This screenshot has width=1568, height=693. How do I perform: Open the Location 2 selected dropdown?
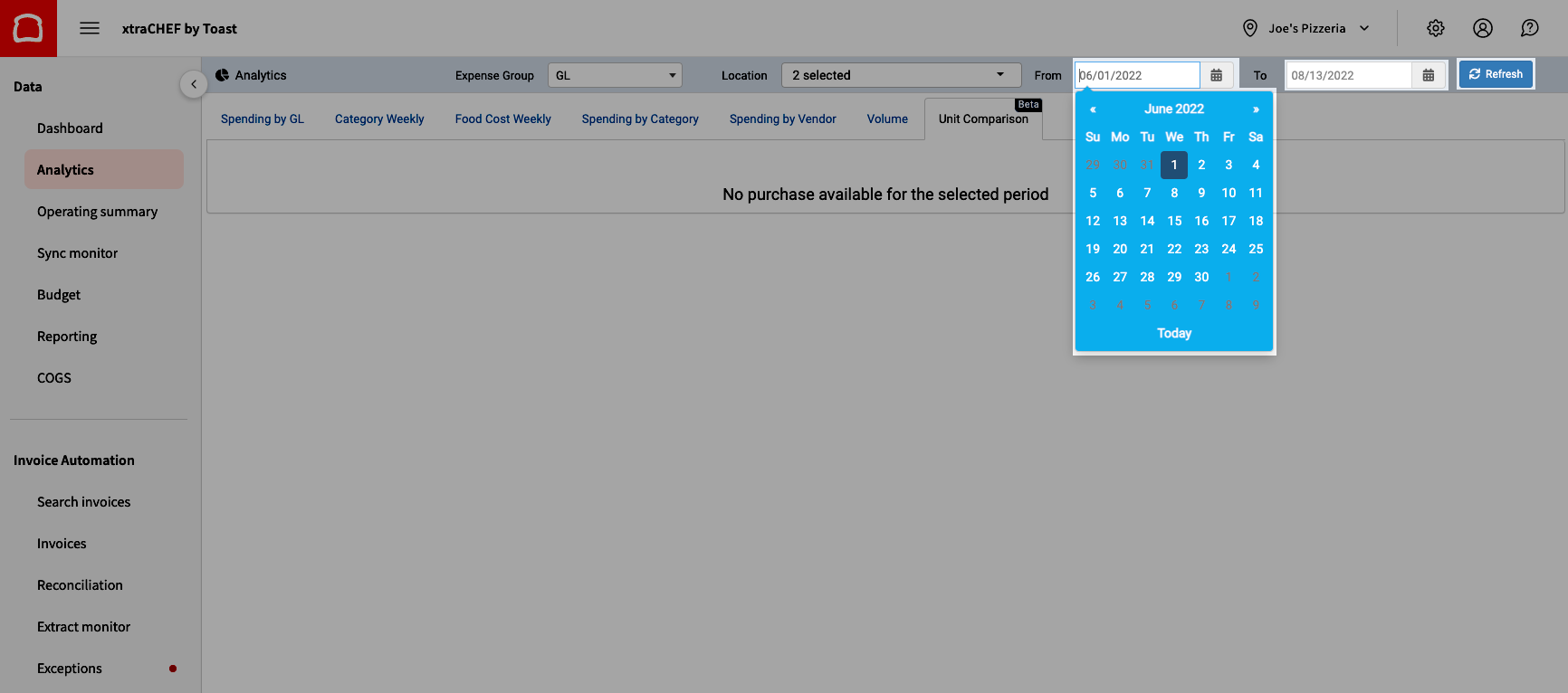[900, 75]
